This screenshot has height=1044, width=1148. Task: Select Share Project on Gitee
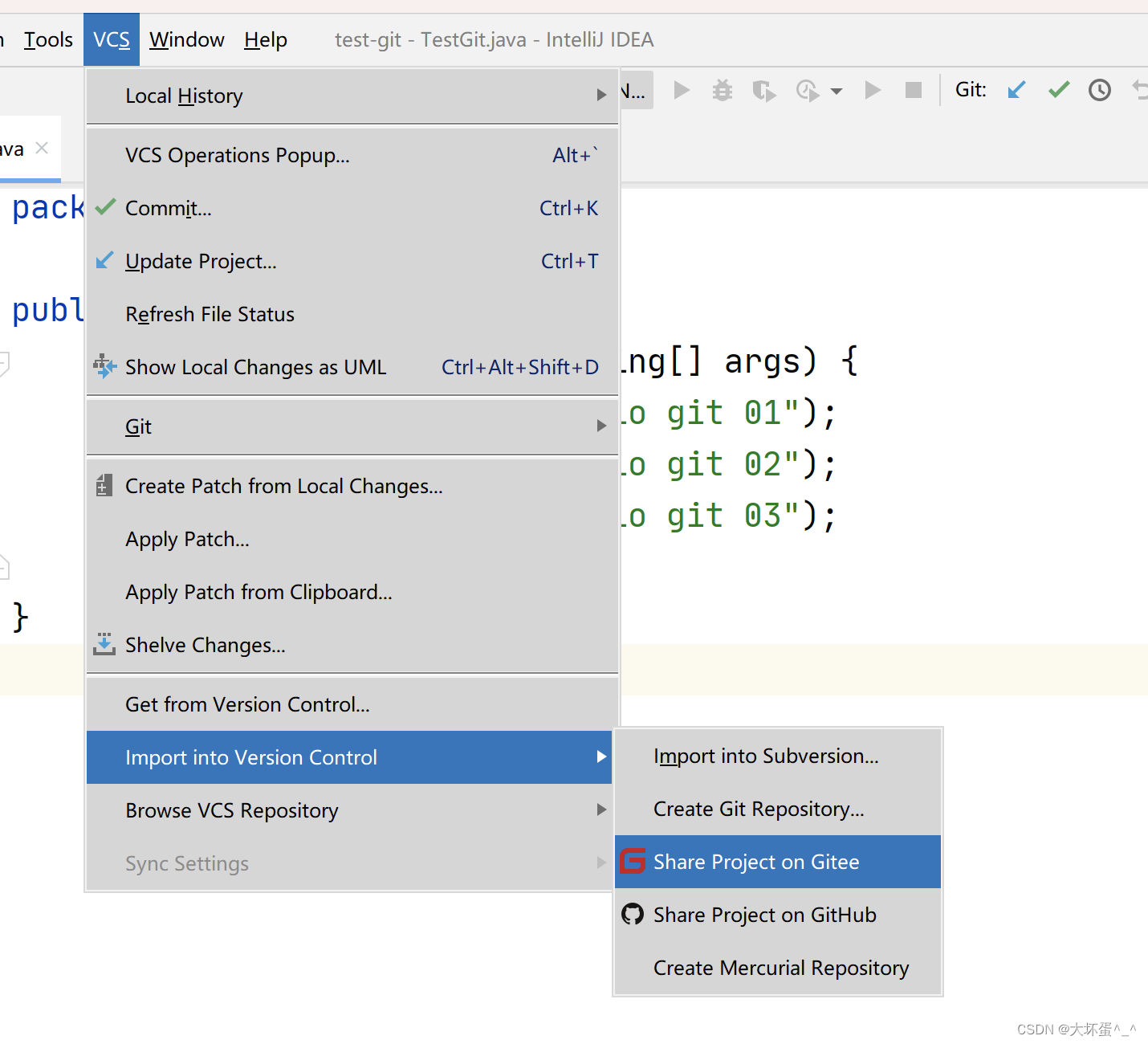[x=778, y=862]
